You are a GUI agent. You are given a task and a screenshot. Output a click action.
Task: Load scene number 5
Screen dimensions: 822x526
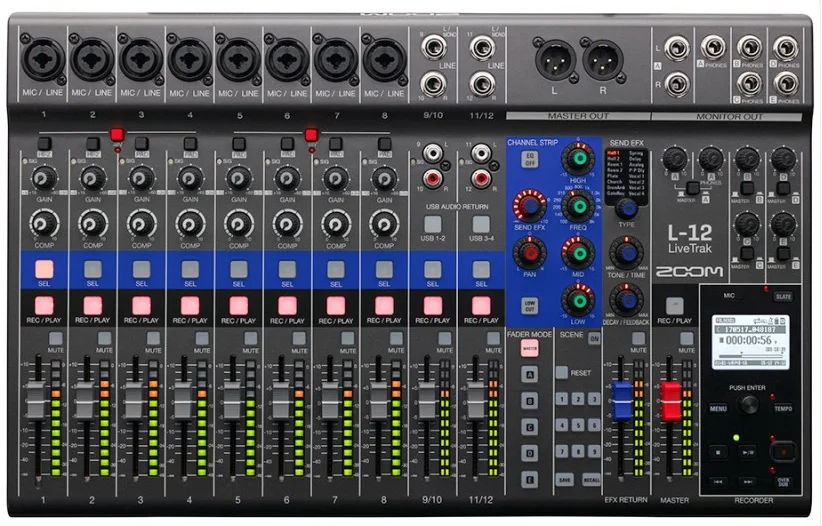pos(578,424)
